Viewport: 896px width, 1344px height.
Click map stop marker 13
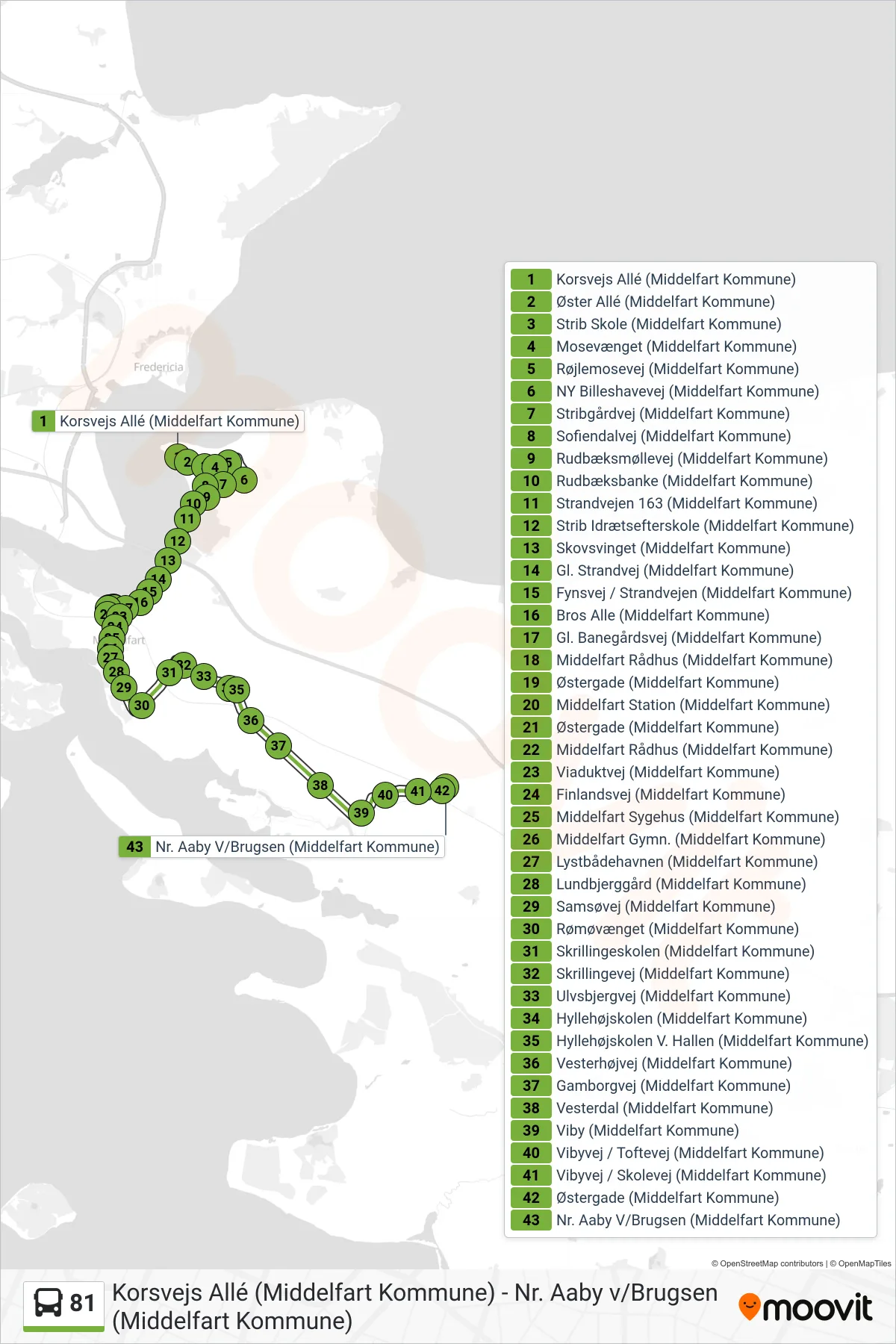point(168,560)
